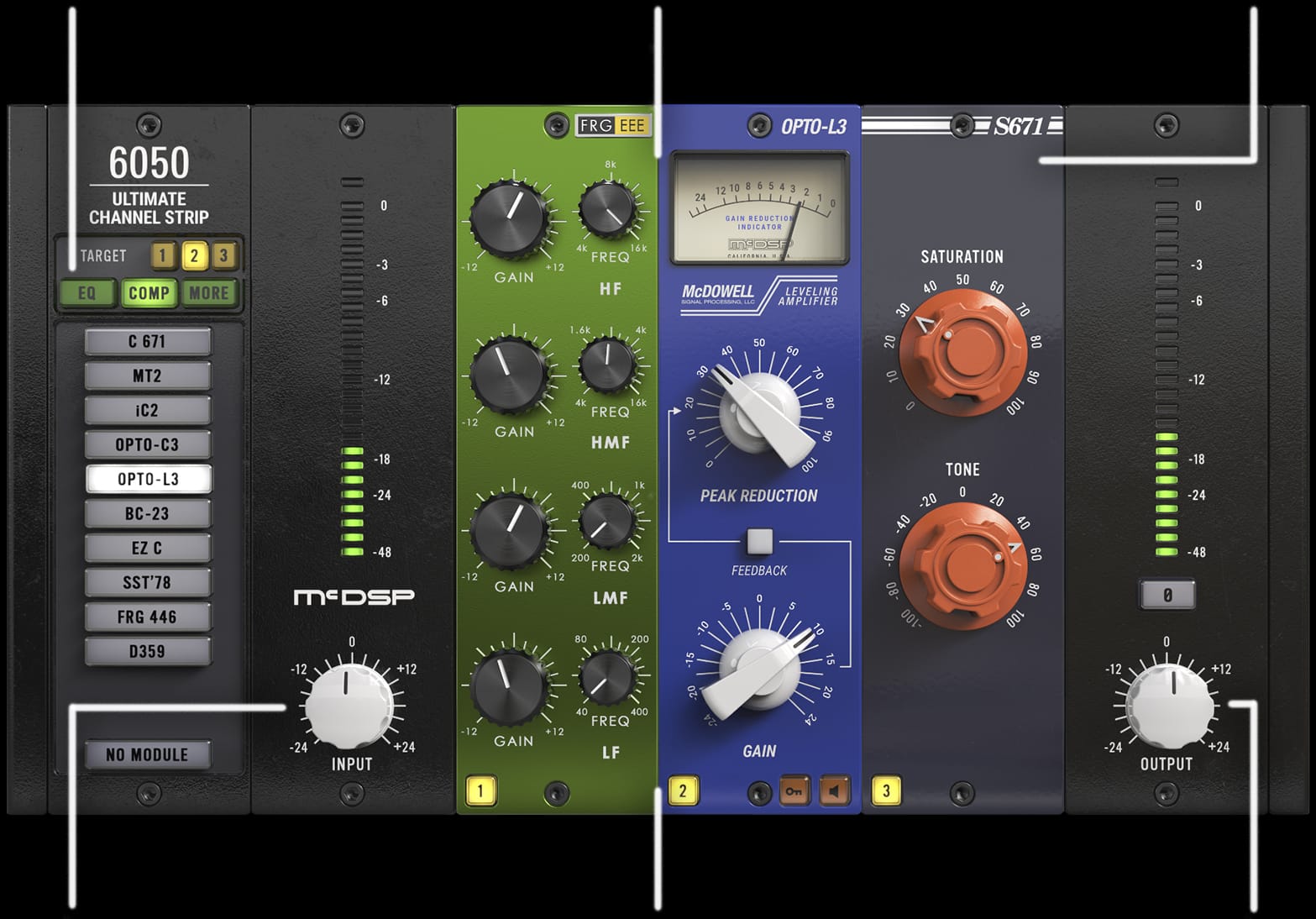Select target slot 1
Image resolution: width=1316 pixels, height=919 pixels.
click(x=163, y=255)
